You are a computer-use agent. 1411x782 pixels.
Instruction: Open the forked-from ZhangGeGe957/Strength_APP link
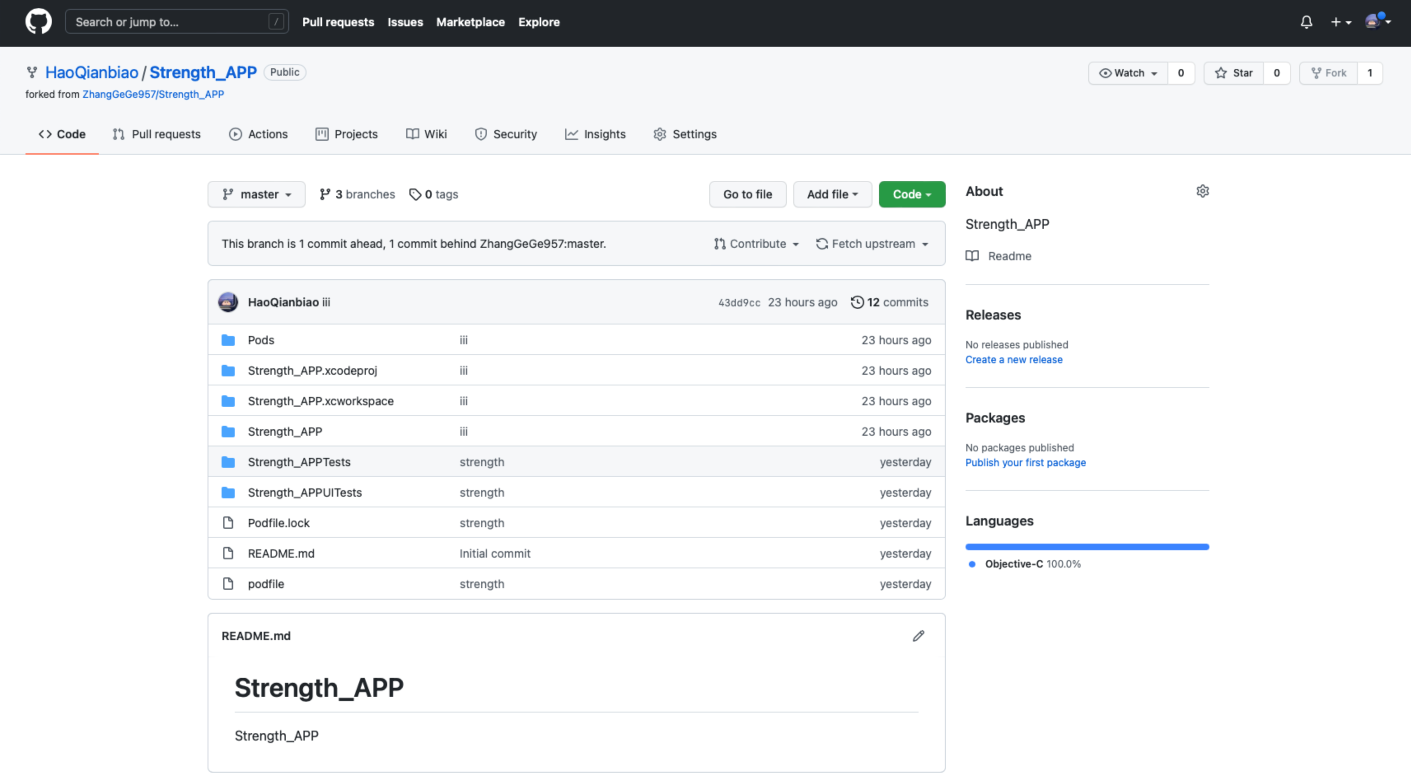pyautogui.click(x=153, y=94)
